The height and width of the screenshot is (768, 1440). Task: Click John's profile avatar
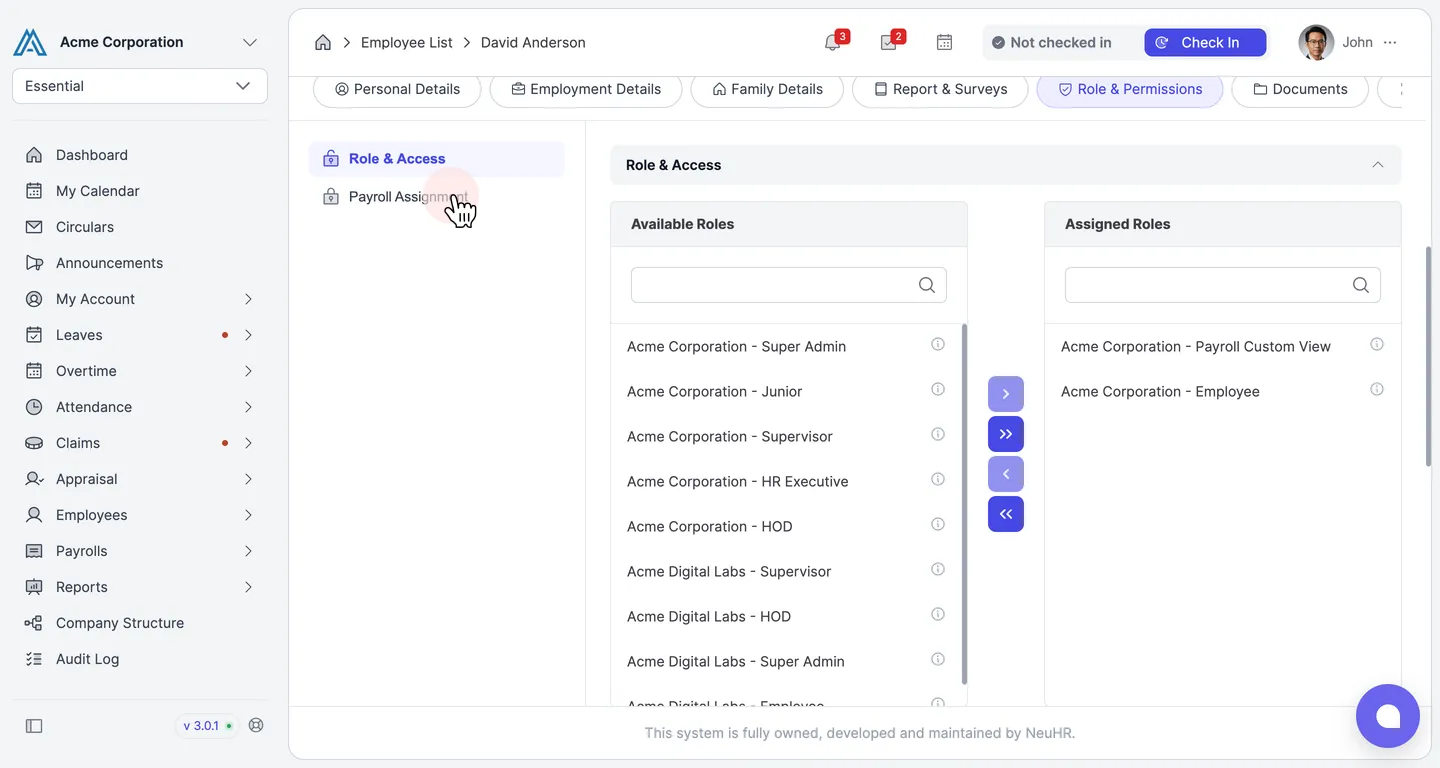(x=1316, y=42)
